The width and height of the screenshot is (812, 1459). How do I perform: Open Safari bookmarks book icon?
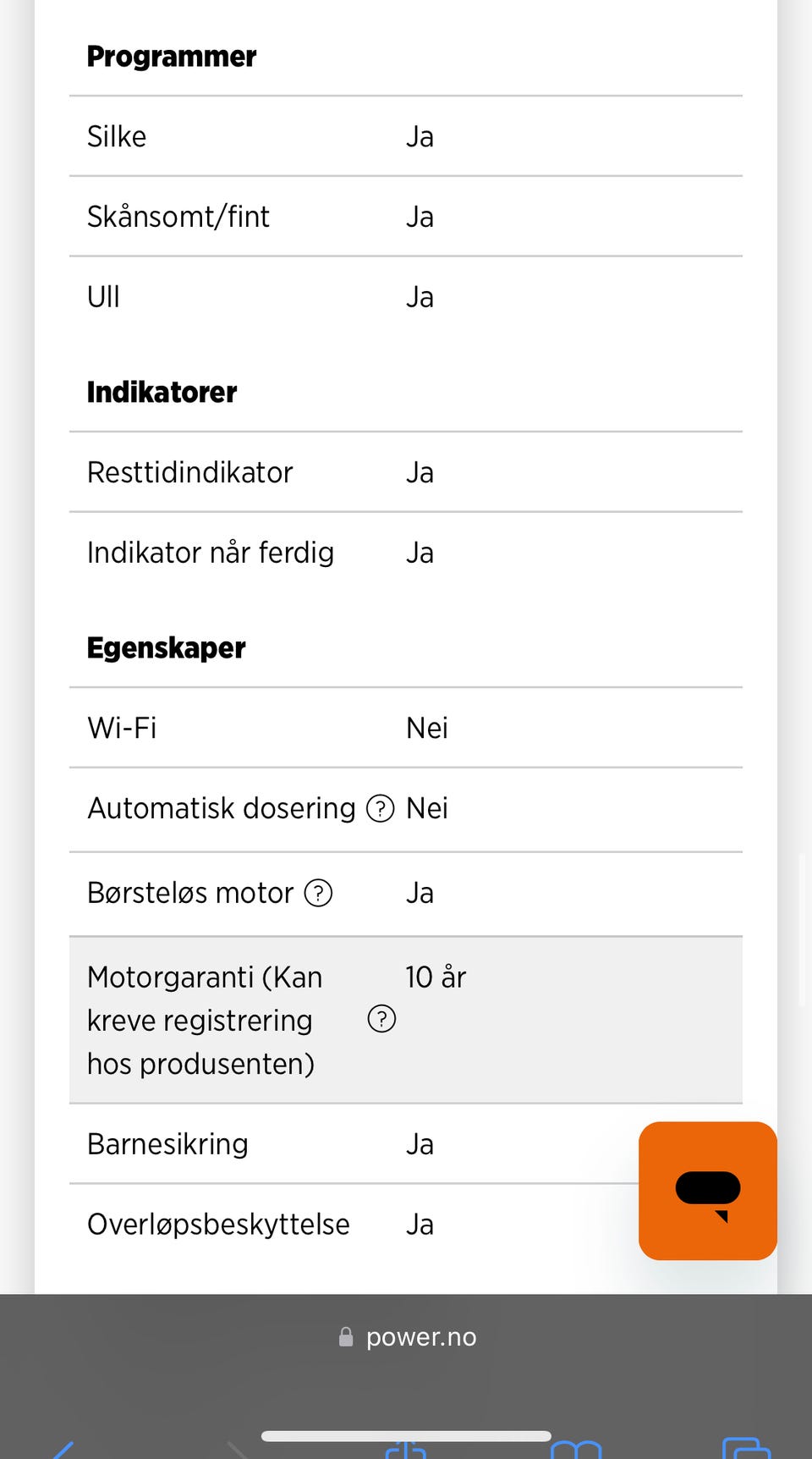click(576, 1449)
